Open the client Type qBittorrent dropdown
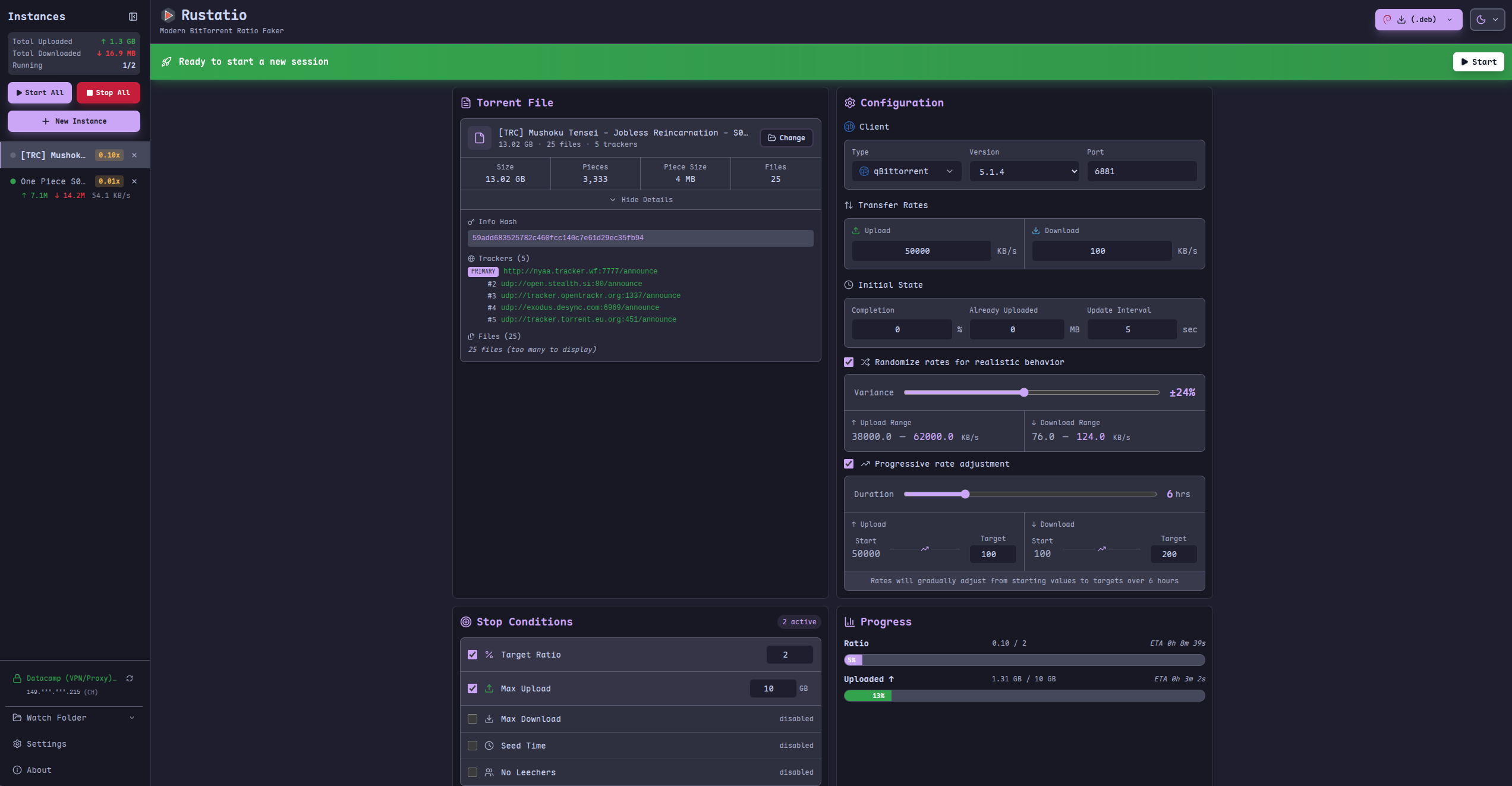The width and height of the screenshot is (1512, 786). [906, 171]
